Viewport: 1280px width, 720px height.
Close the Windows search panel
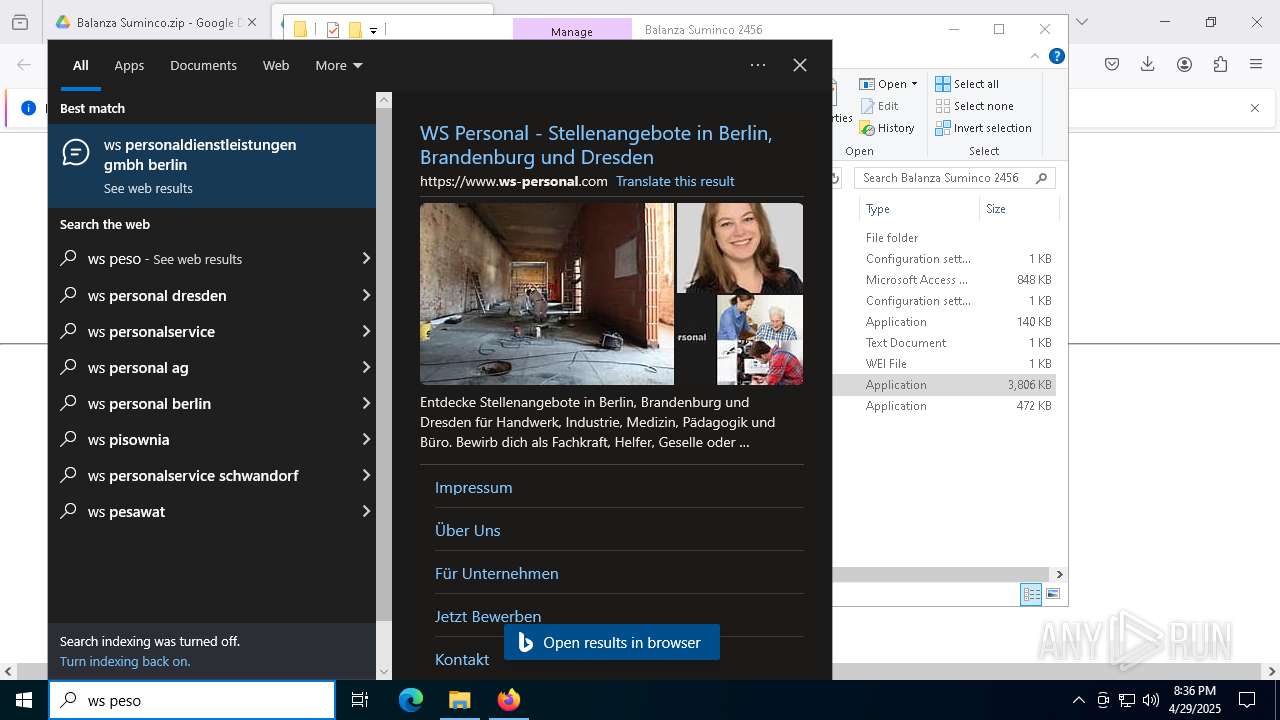click(x=800, y=65)
